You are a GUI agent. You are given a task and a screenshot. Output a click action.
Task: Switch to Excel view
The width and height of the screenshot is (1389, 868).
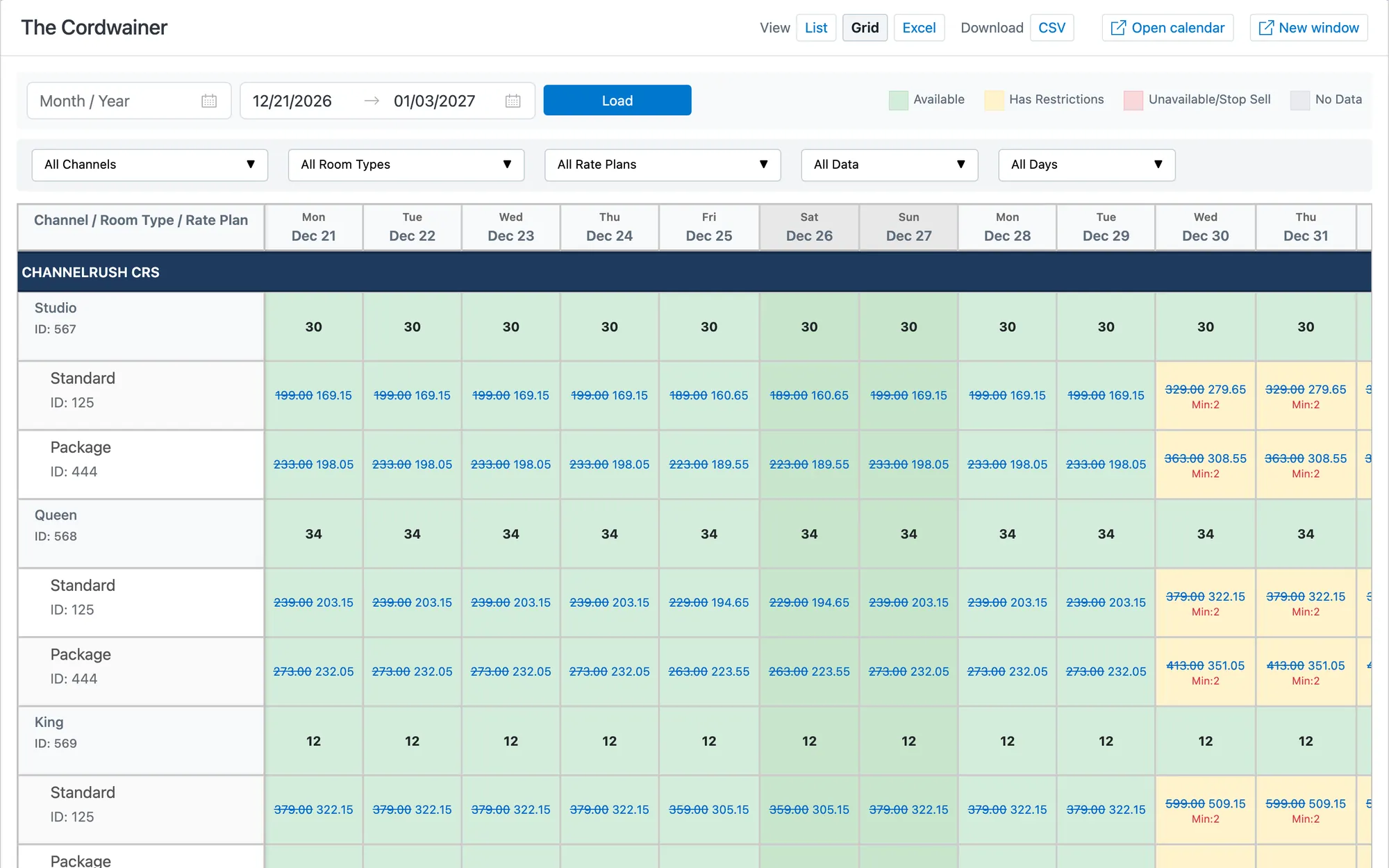[919, 28]
